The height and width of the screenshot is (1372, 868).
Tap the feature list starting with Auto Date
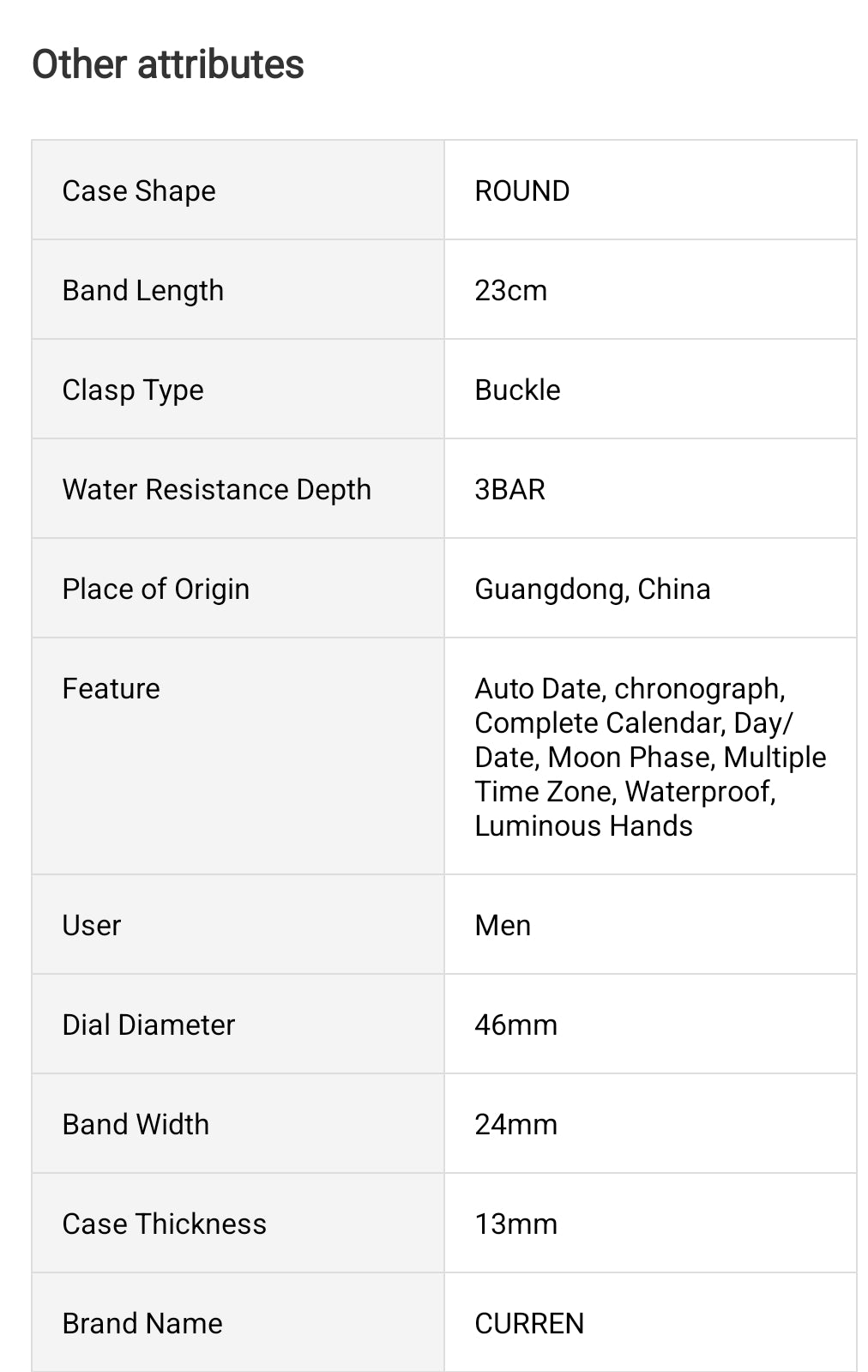click(x=649, y=757)
